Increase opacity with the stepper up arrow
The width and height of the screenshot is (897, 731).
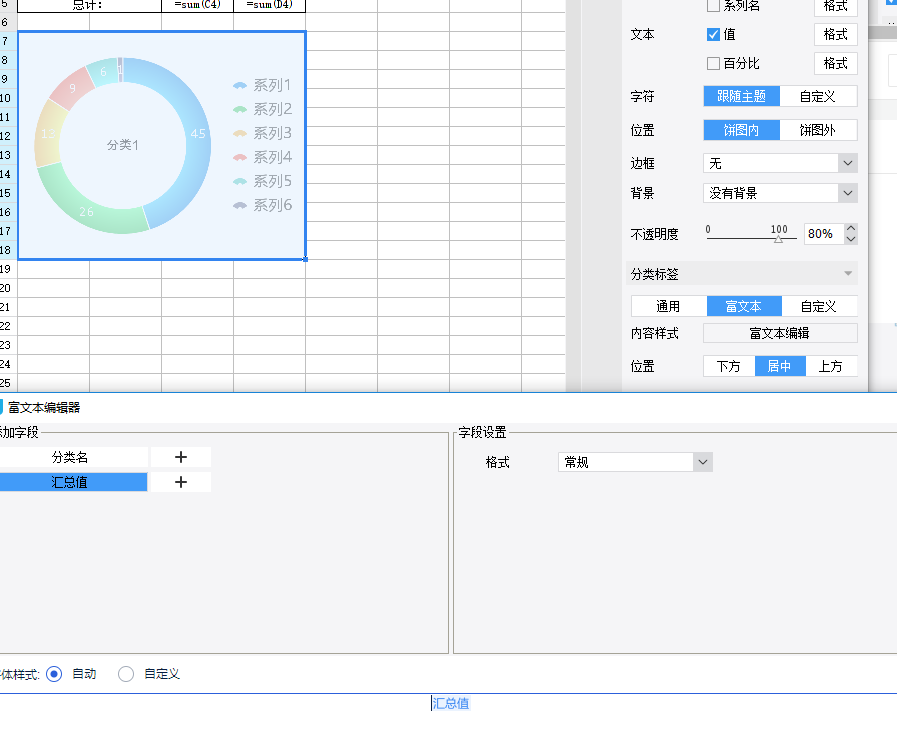coord(851,229)
